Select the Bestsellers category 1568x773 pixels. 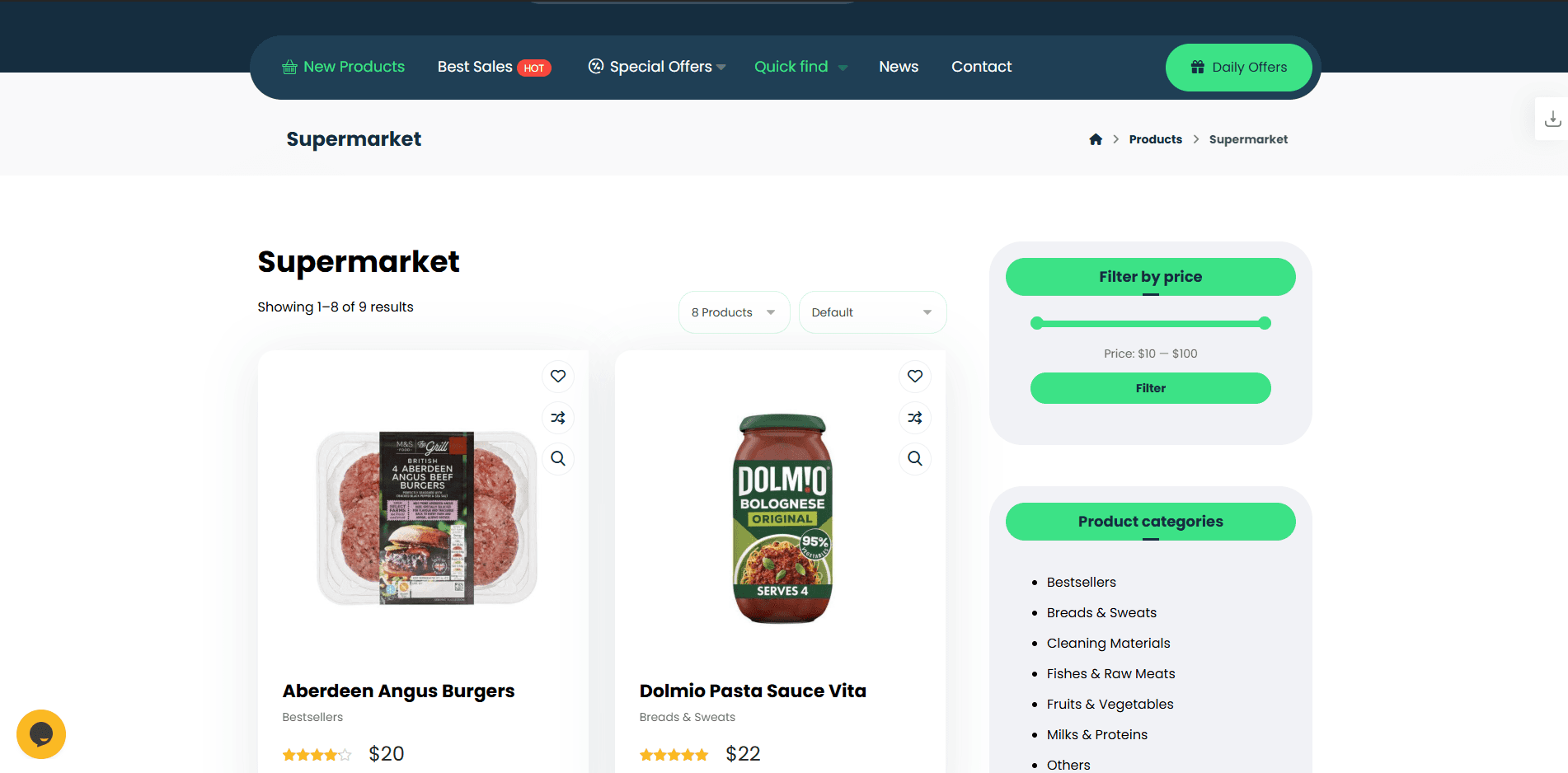[1081, 582]
